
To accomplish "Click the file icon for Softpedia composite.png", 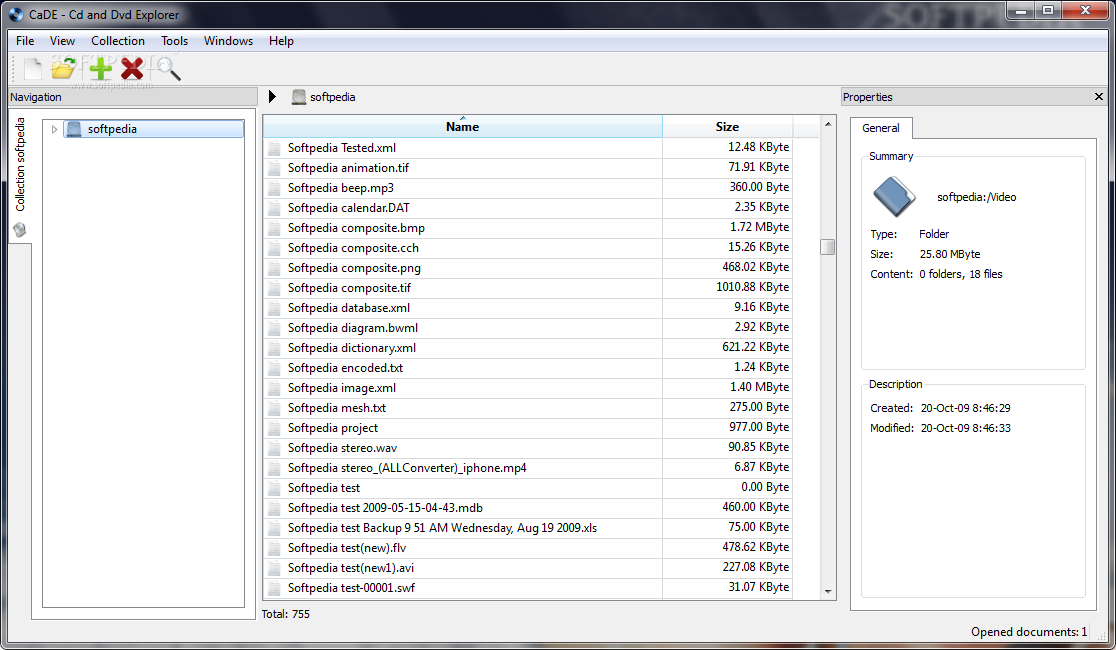I will pos(274,268).
